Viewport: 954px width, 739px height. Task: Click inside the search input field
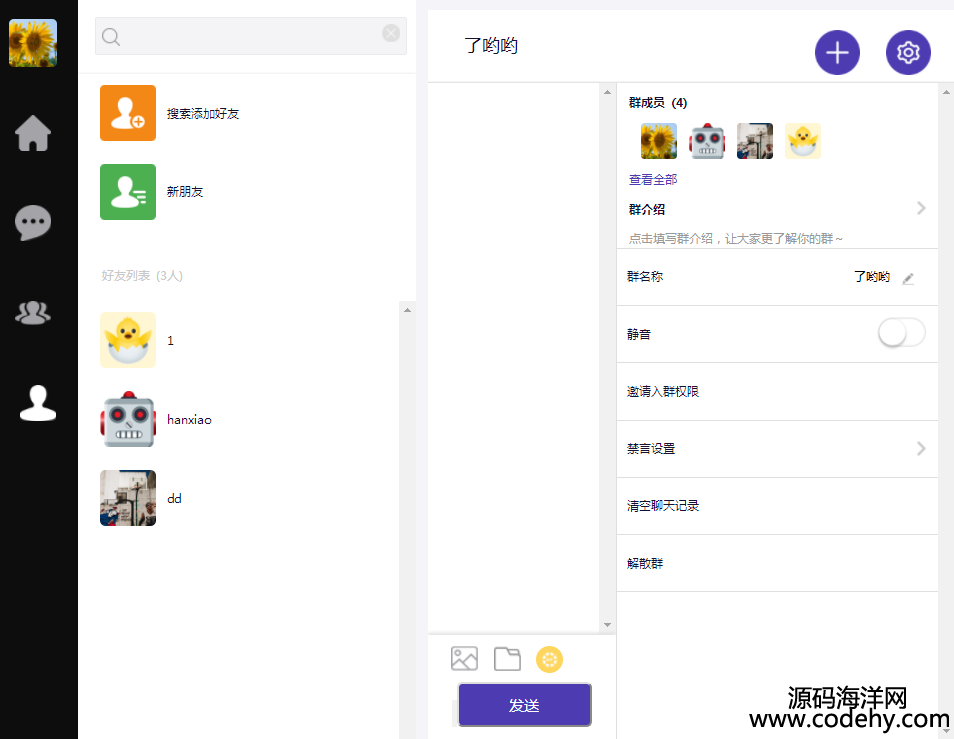tap(251, 36)
